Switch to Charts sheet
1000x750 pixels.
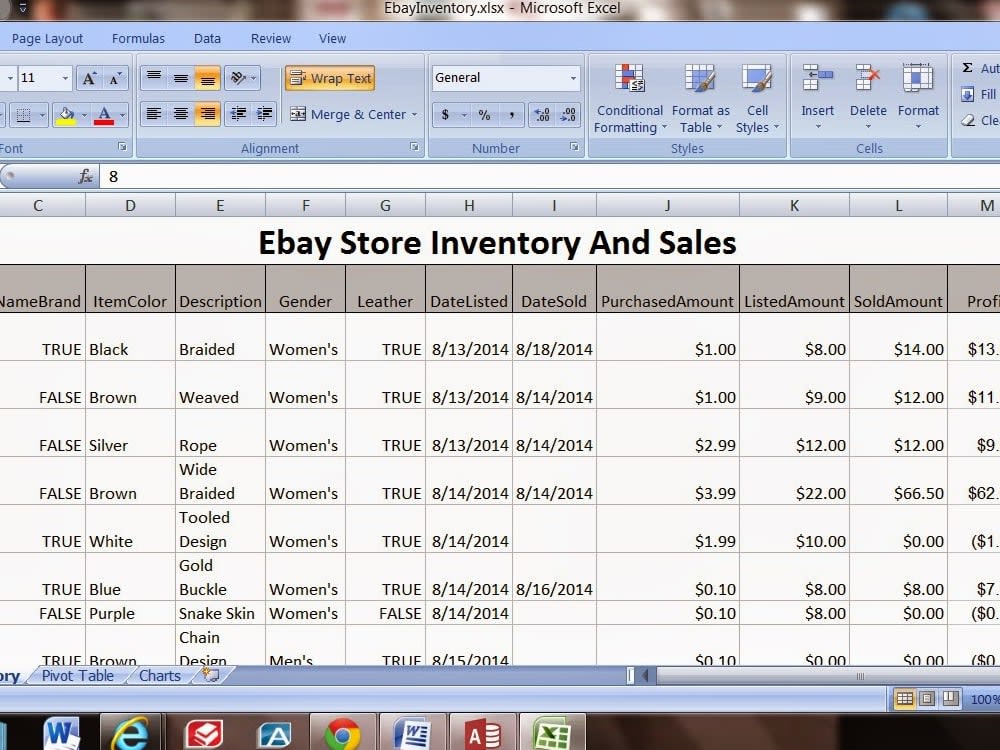pyautogui.click(x=159, y=675)
